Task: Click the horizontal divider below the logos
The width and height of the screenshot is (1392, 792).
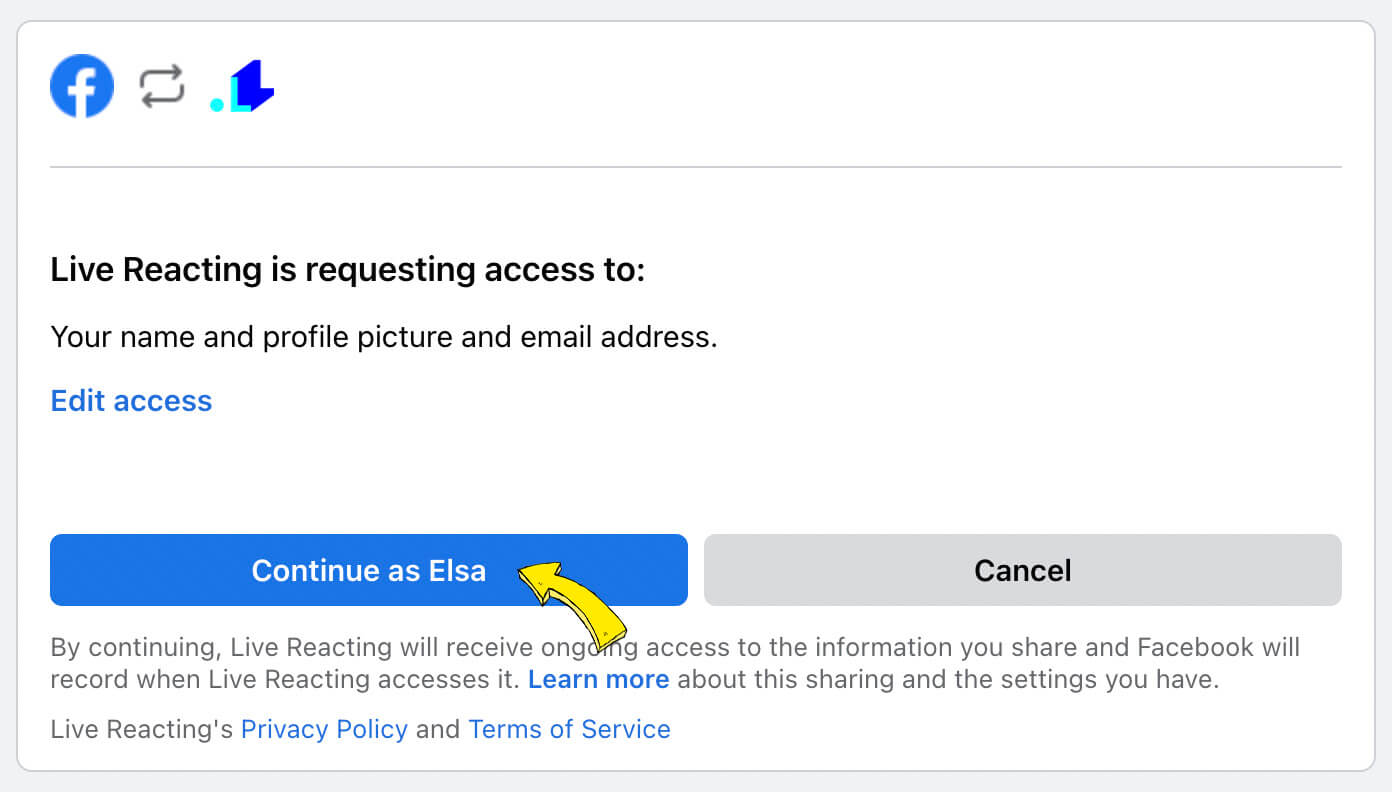Action: pyautogui.click(x=696, y=167)
